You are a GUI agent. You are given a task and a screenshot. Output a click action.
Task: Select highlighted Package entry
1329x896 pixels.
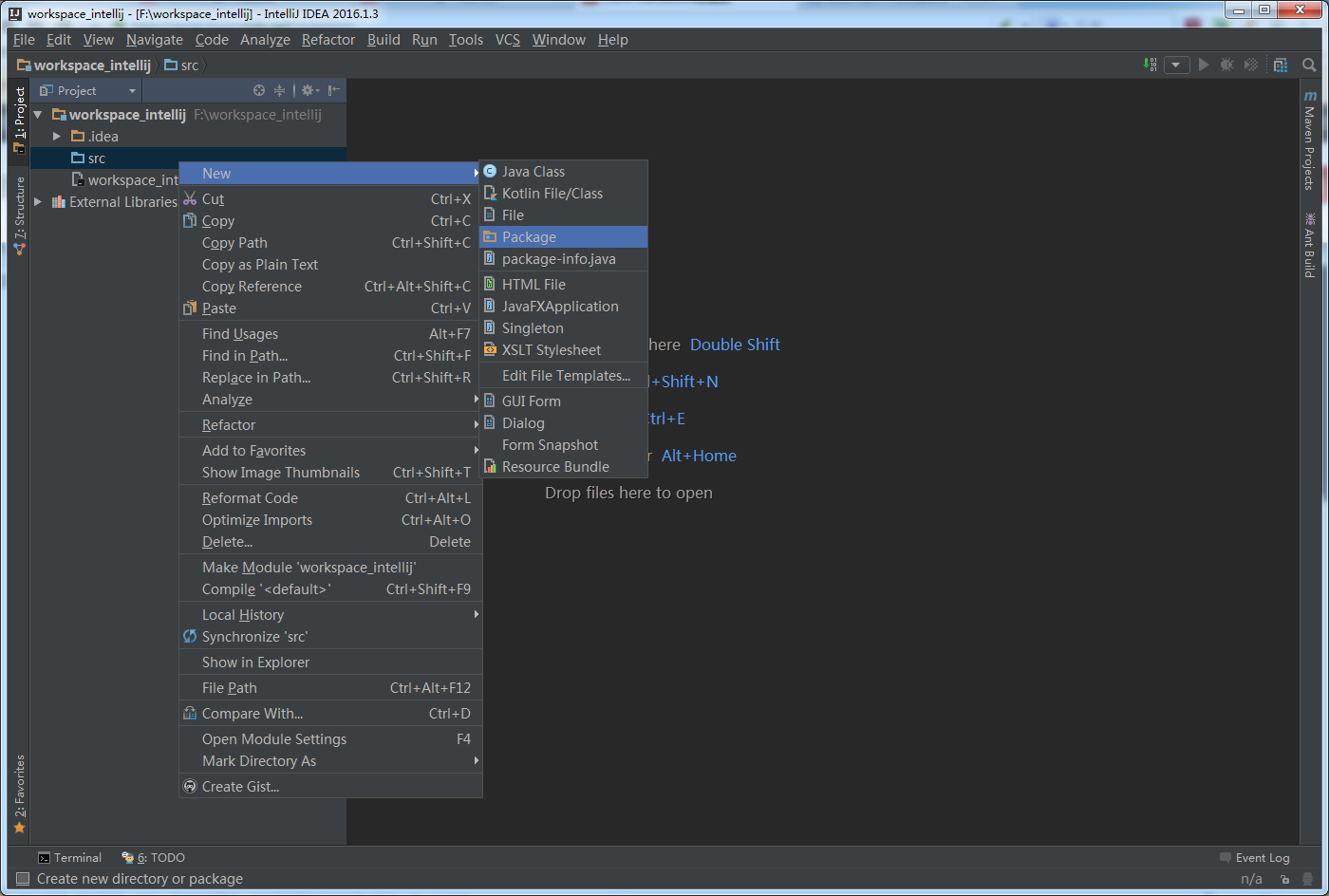[564, 237]
